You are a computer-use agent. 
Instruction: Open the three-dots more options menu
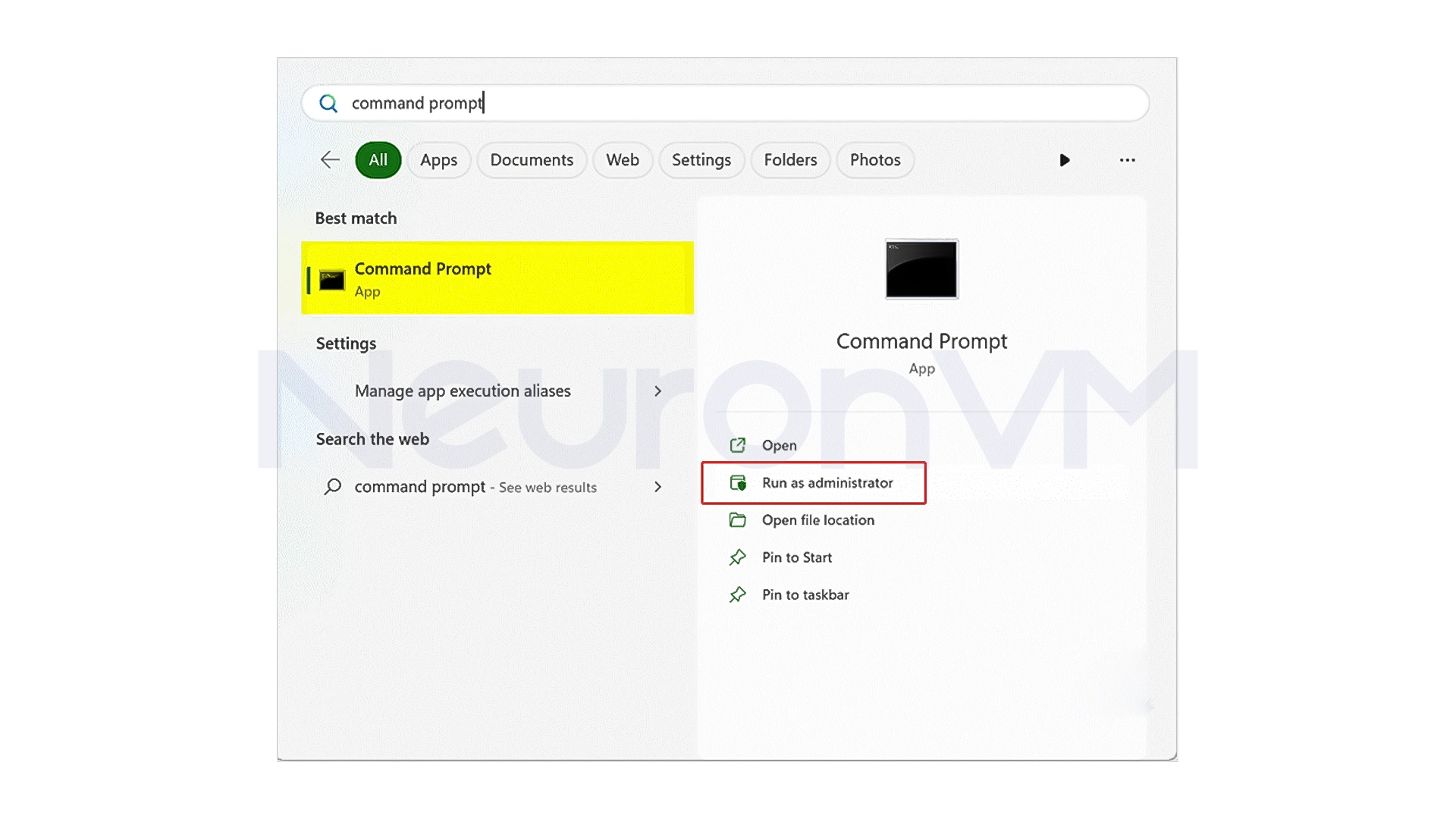pos(1127,160)
